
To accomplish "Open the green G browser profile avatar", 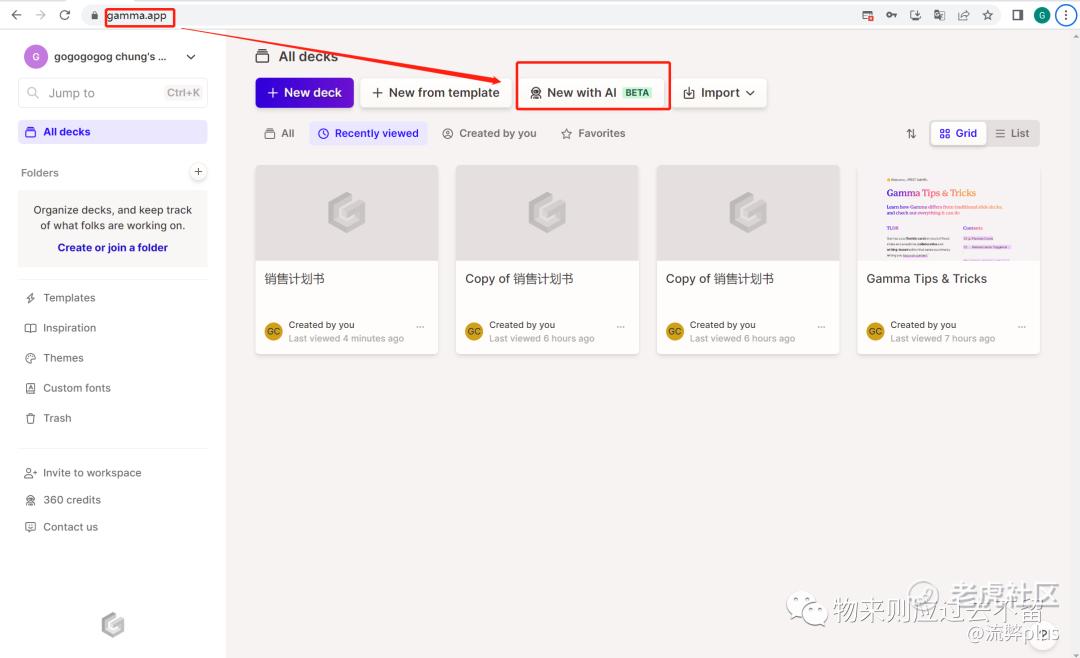I will pyautogui.click(x=1041, y=15).
